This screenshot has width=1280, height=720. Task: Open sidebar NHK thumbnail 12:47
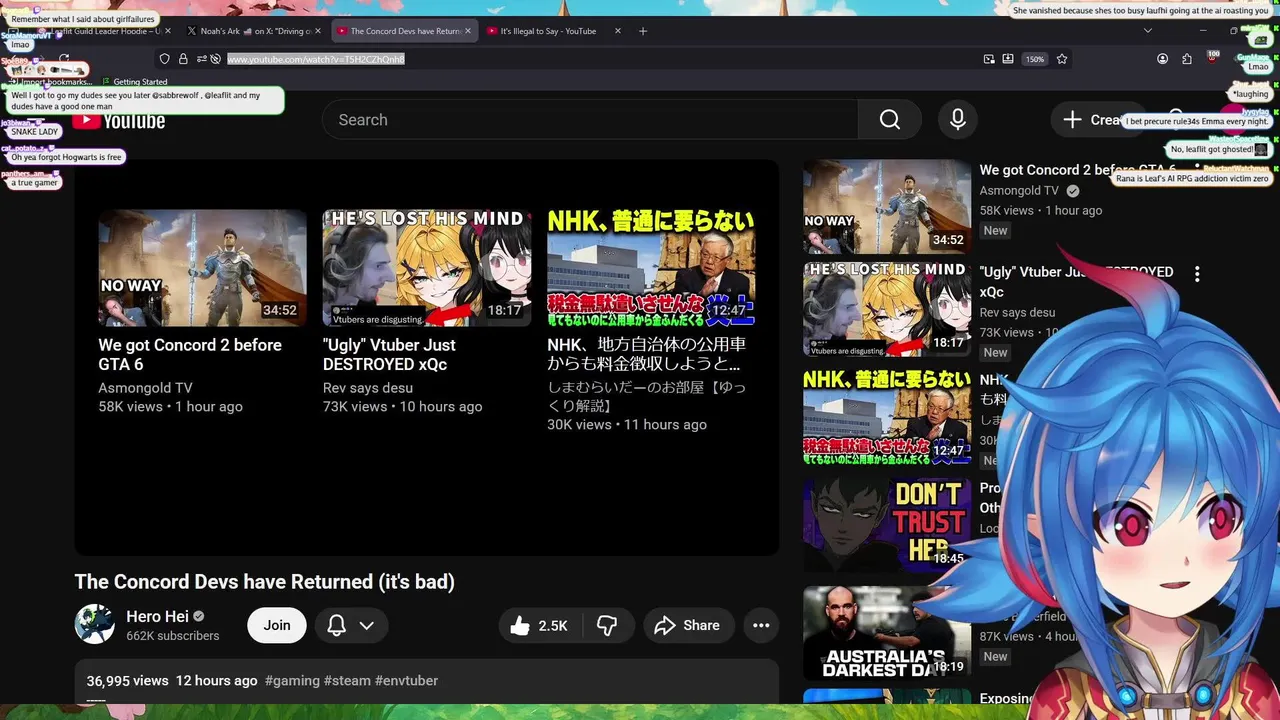point(887,418)
